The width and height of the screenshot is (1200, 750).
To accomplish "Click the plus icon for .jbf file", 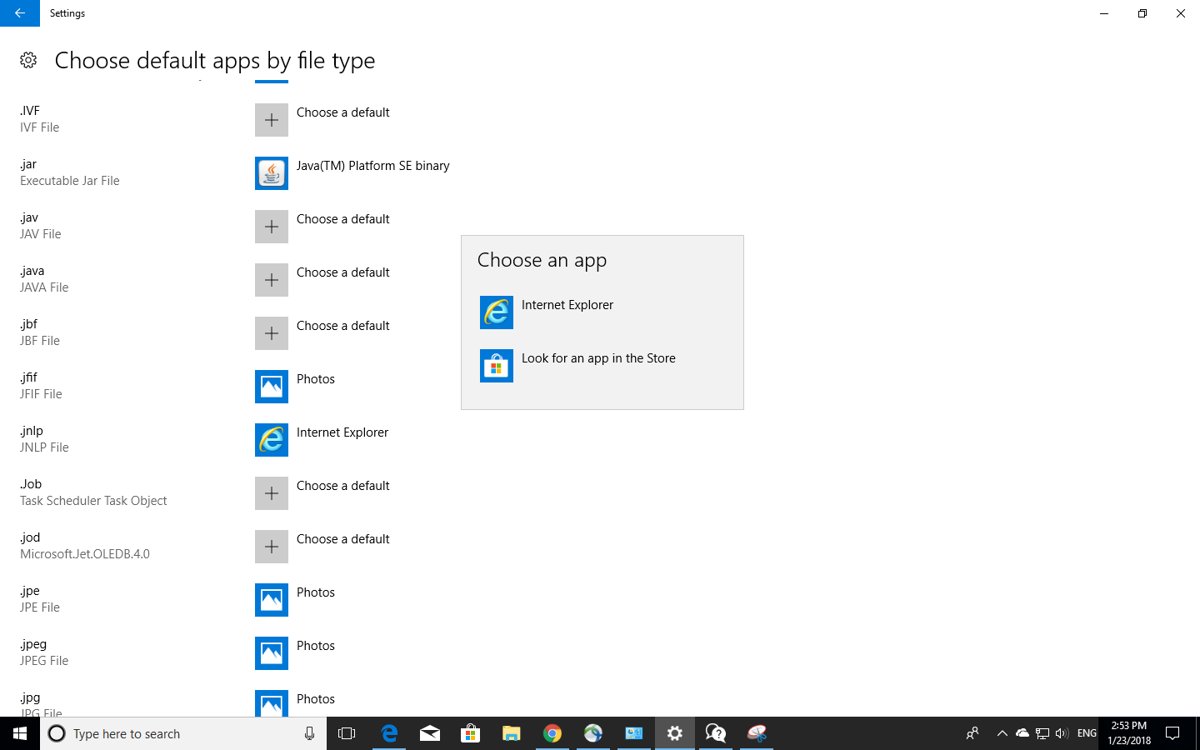I will point(271,333).
